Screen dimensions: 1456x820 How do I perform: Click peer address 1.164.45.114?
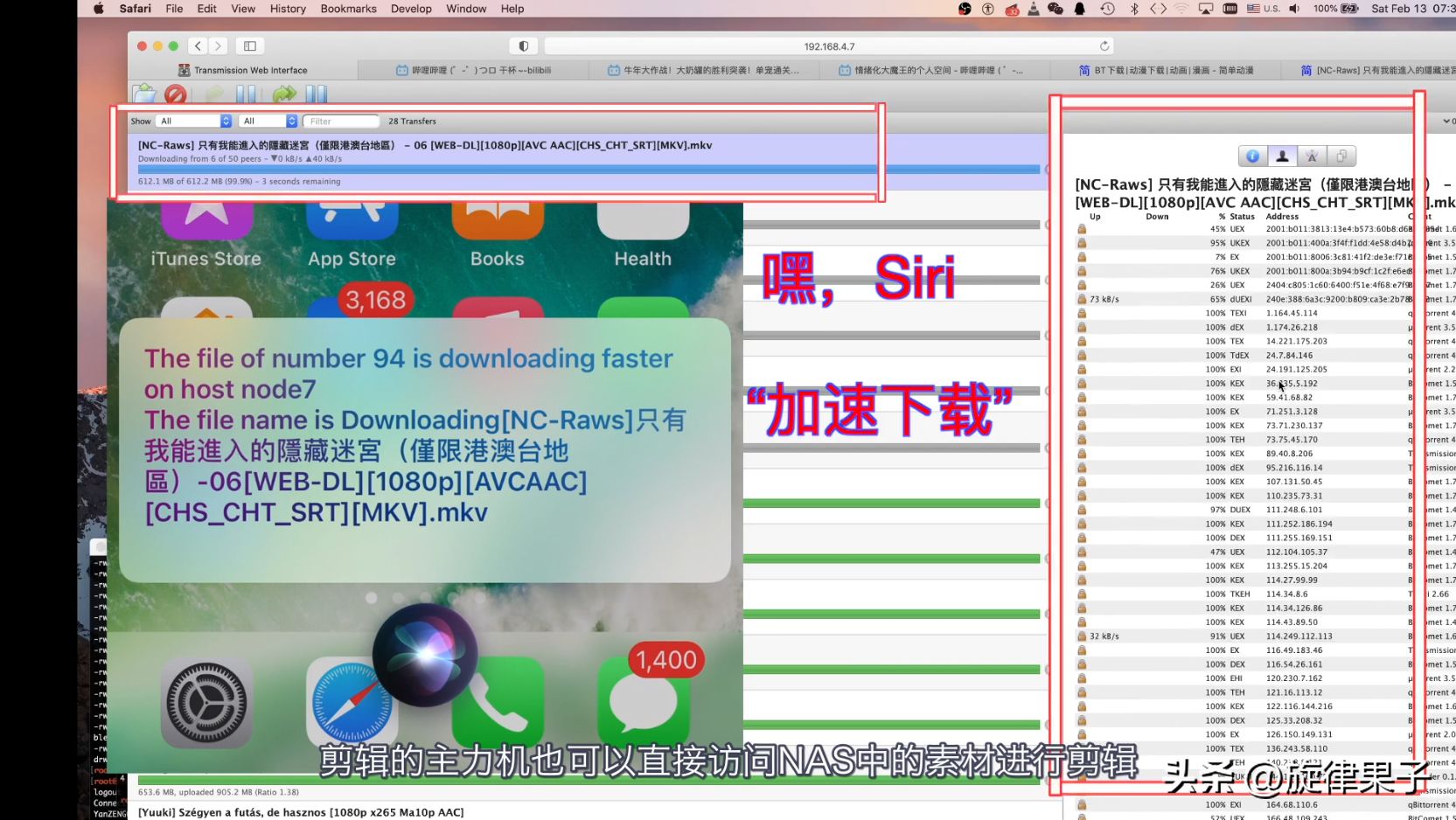1292,313
